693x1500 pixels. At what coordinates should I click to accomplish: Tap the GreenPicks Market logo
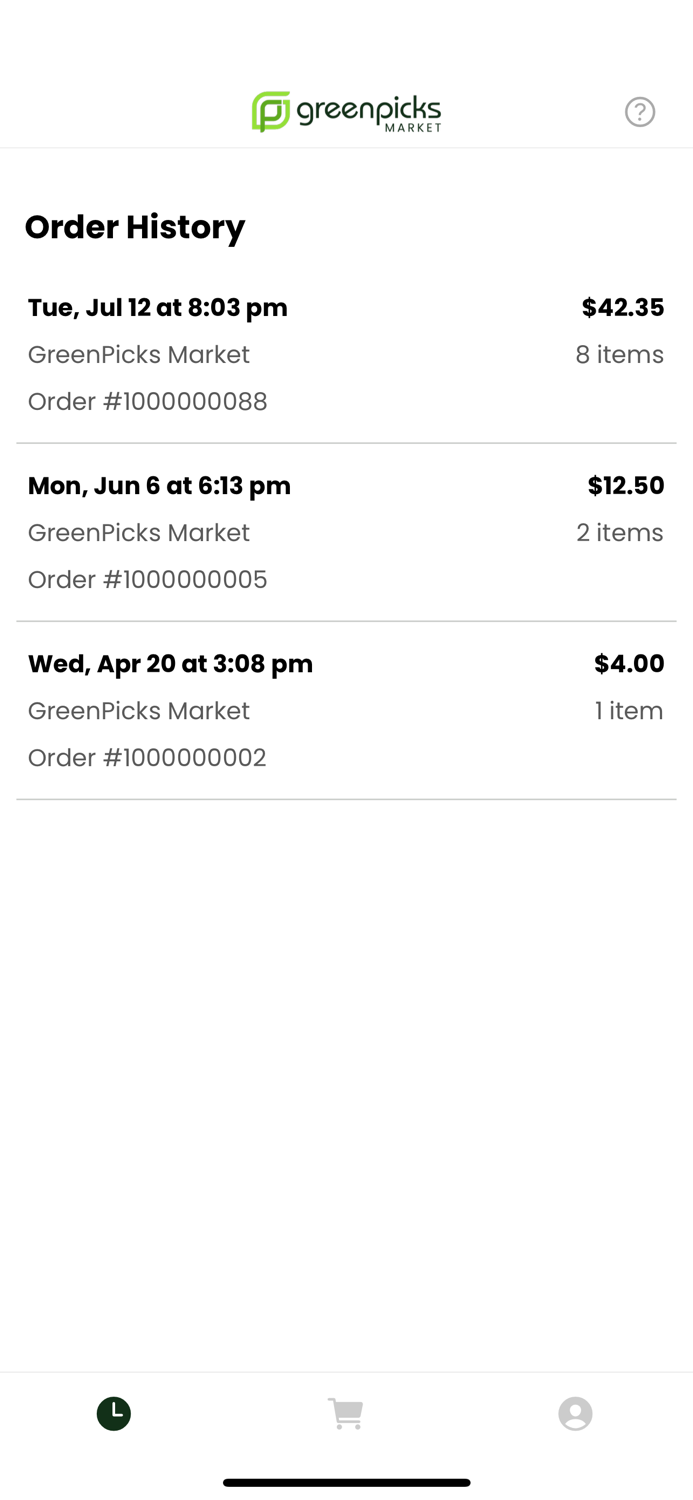coord(346,111)
